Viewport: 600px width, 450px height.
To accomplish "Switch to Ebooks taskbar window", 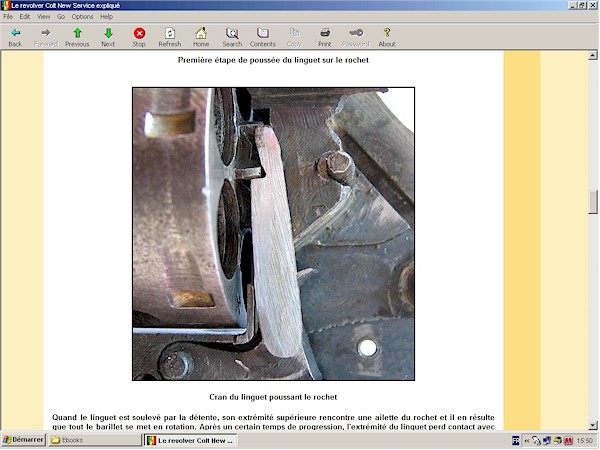I will [95, 440].
